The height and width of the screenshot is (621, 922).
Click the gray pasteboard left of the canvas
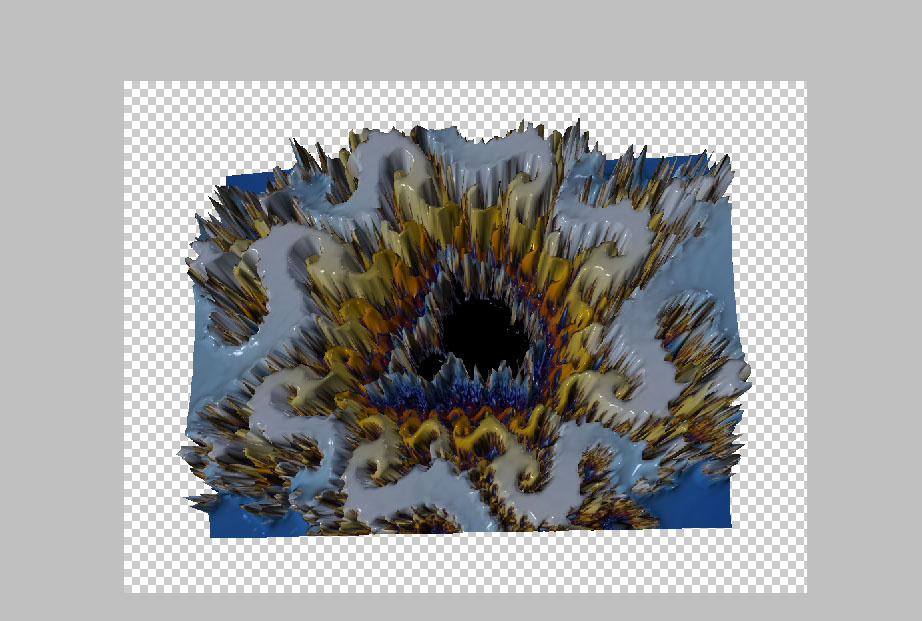[60, 330]
